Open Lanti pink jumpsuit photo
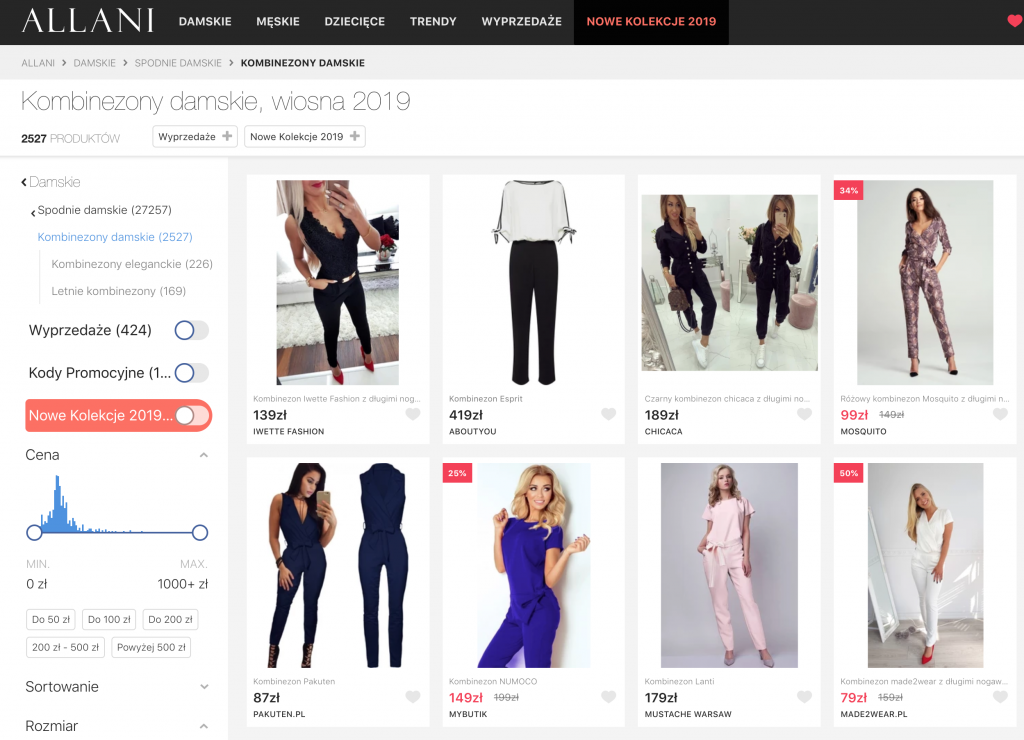Viewport: 1024px width, 740px height. tap(729, 565)
